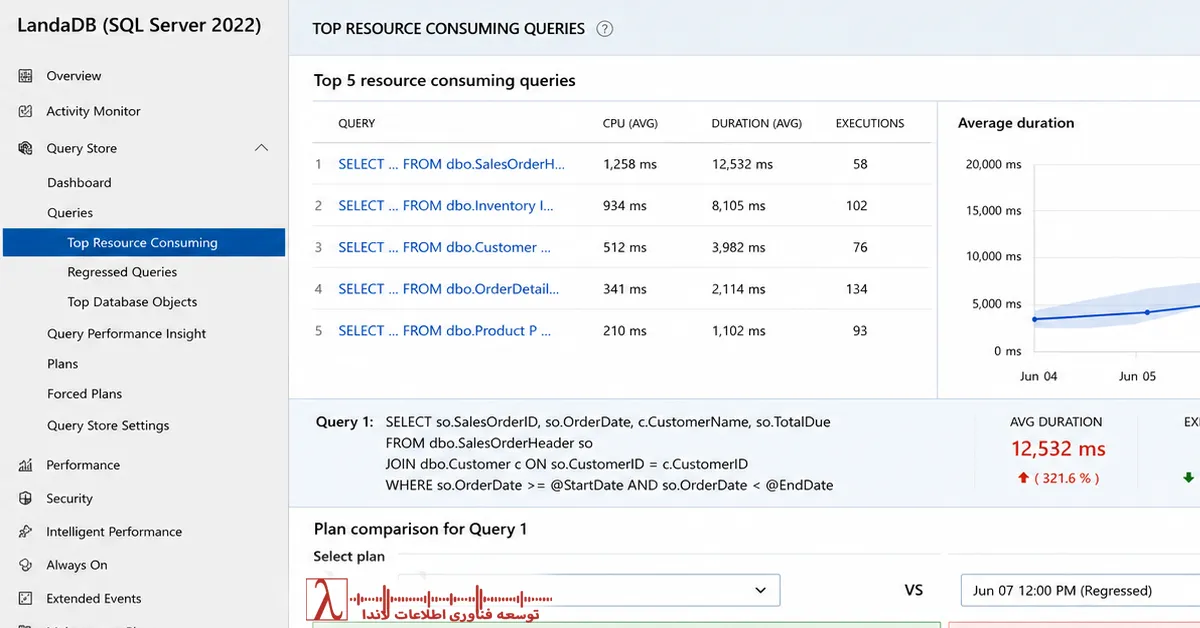
Task: Click the Plan comparison for Query 1 heading
Action: (420, 529)
